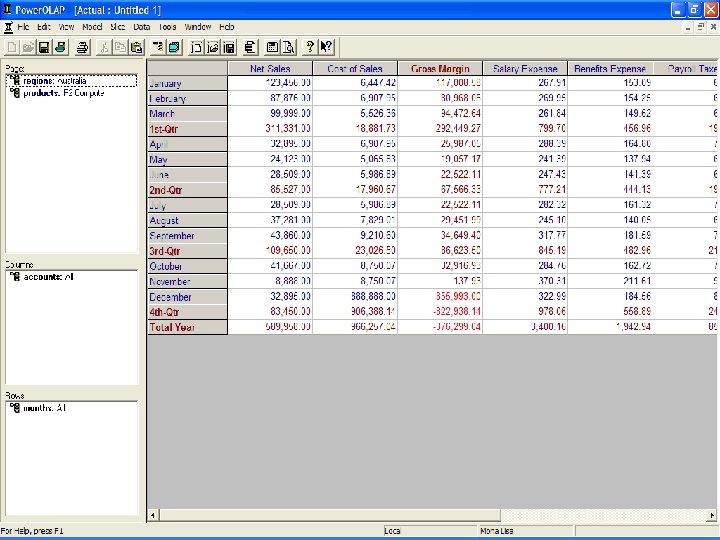Image resolution: width=720 pixels, height=540 pixels.
Task: Select the regions: Australia page dimension
Action: (x=72, y=81)
